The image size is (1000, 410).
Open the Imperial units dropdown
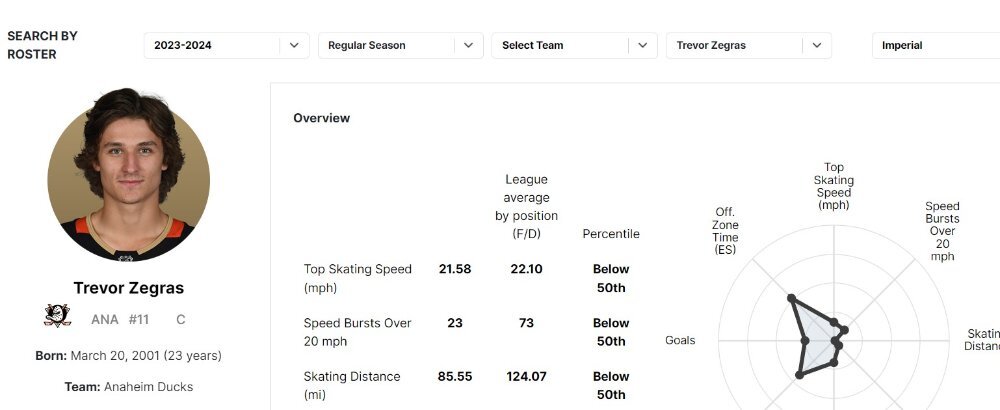coord(936,45)
